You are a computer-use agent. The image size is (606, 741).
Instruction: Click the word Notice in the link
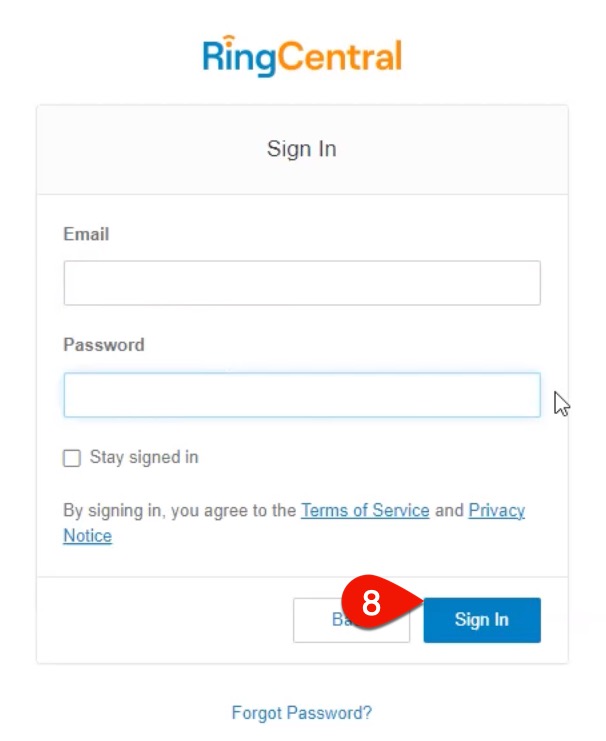point(87,536)
